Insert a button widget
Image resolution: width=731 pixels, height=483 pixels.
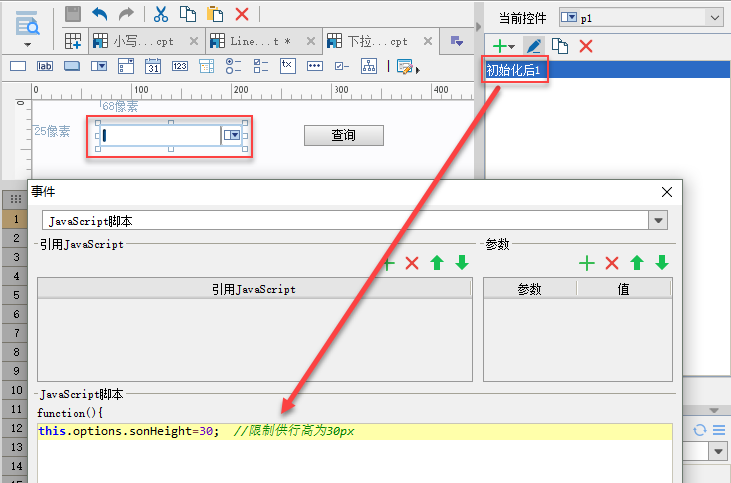(72, 66)
